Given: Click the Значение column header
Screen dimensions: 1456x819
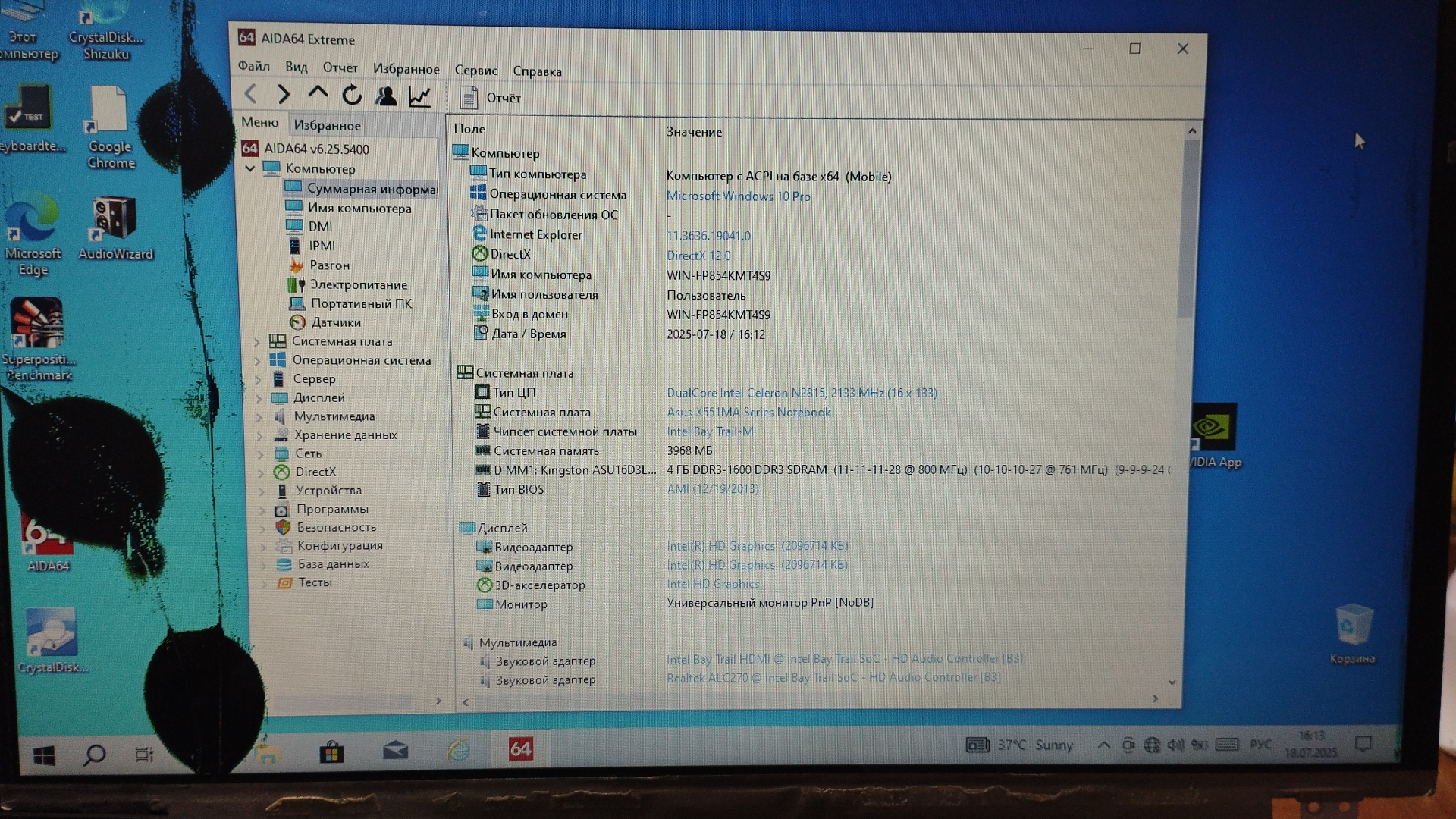Looking at the screenshot, I should [694, 132].
